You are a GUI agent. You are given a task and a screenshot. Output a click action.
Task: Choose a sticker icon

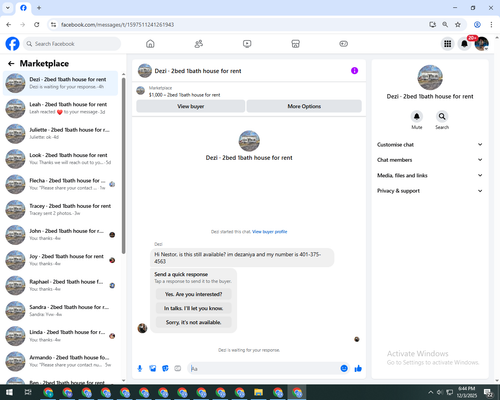(165, 368)
